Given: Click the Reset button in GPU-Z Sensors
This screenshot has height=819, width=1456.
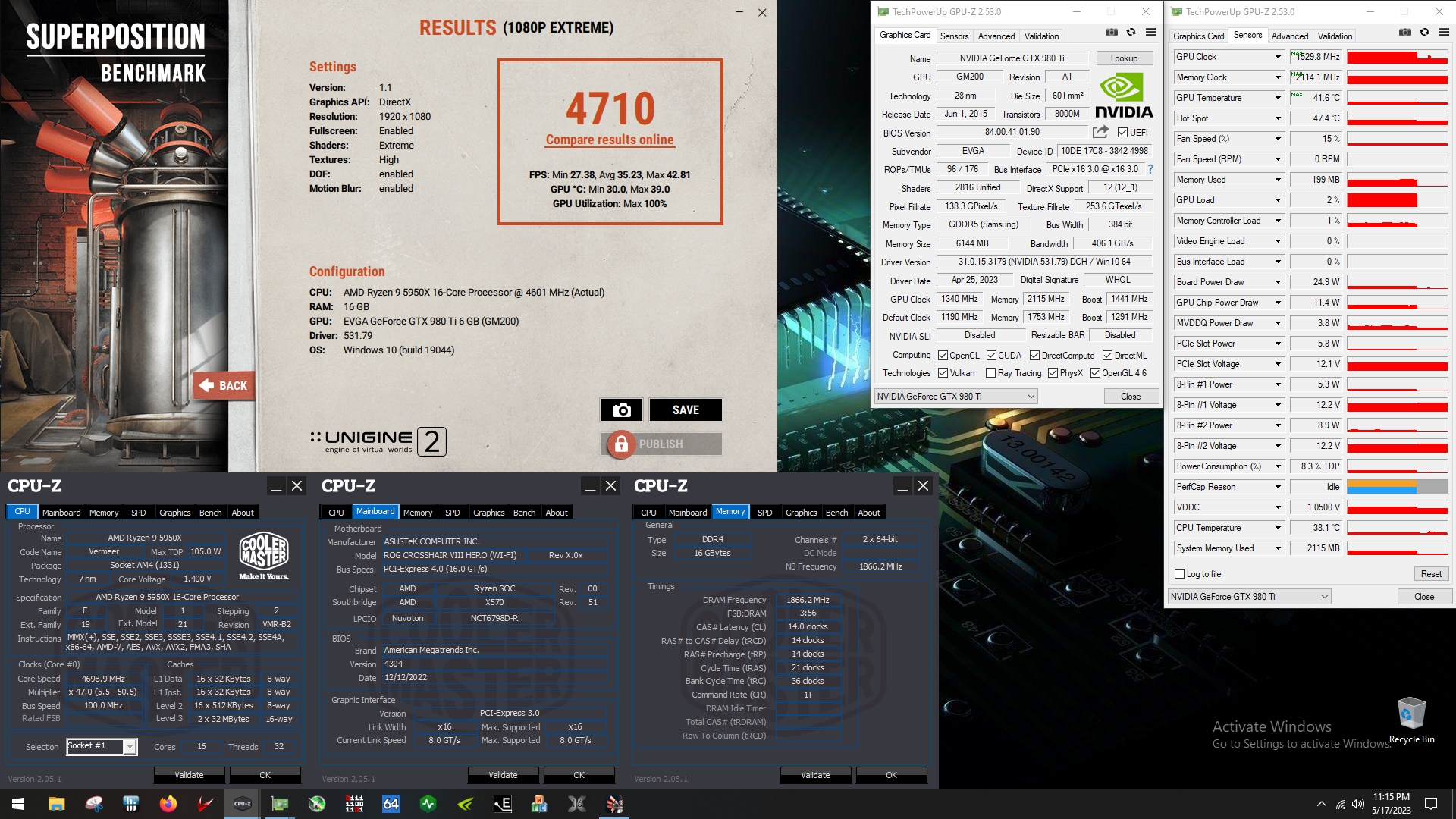Looking at the screenshot, I should (x=1431, y=574).
